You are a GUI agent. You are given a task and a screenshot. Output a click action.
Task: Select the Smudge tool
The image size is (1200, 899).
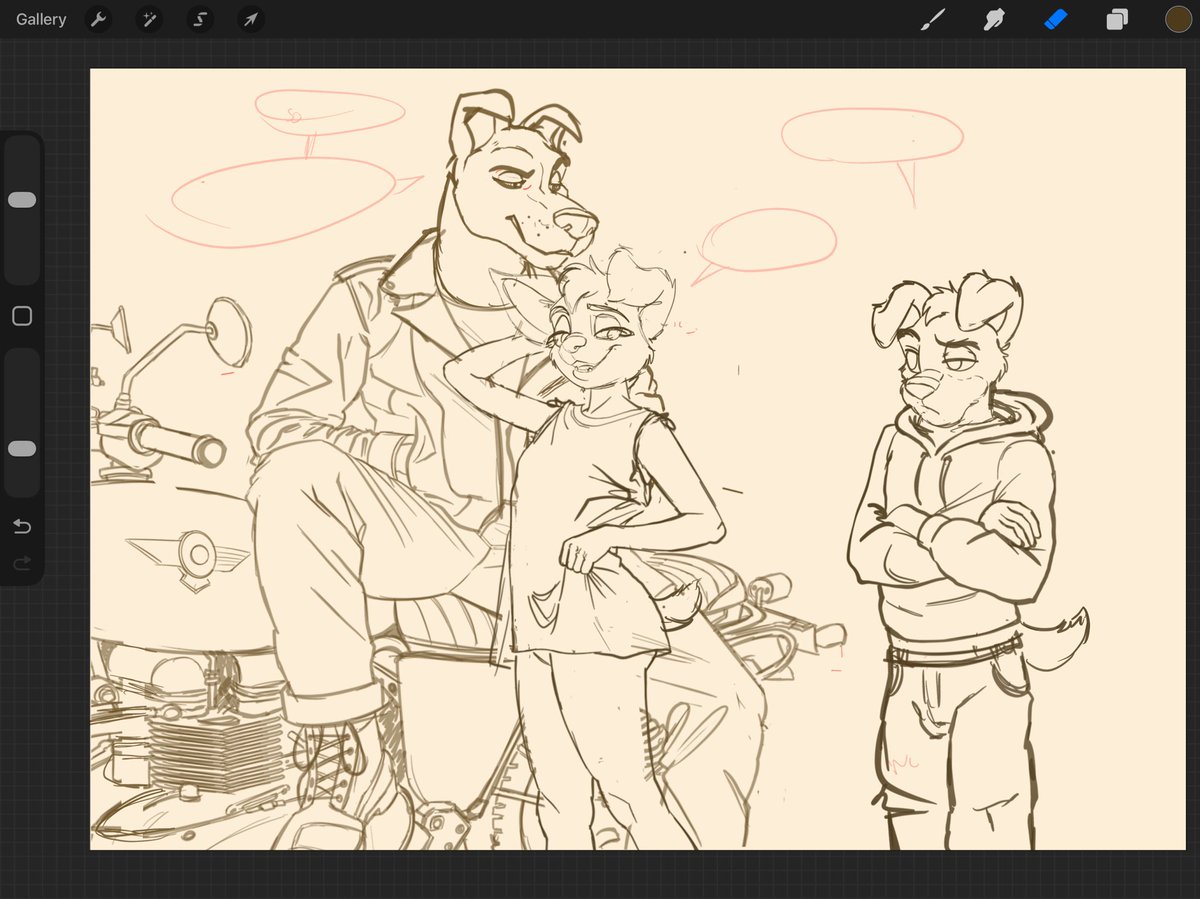tap(994, 19)
